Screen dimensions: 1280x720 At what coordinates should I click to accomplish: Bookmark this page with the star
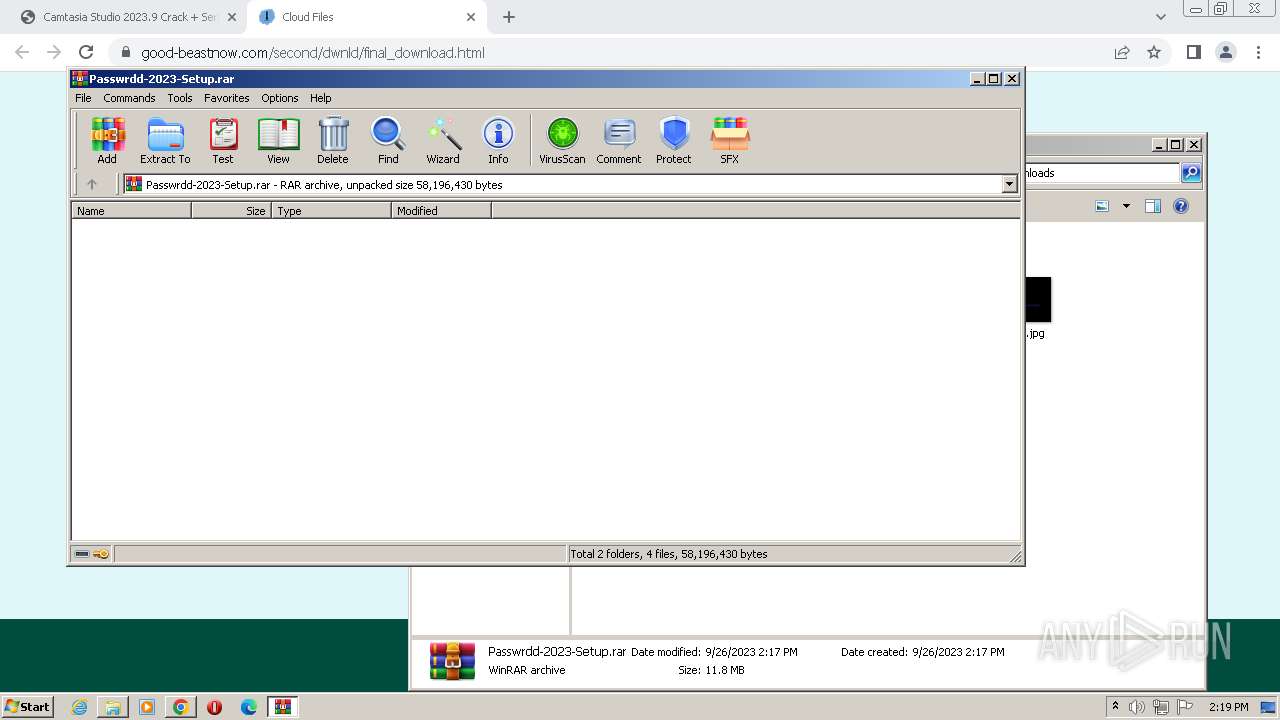pyautogui.click(x=1154, y=52)
